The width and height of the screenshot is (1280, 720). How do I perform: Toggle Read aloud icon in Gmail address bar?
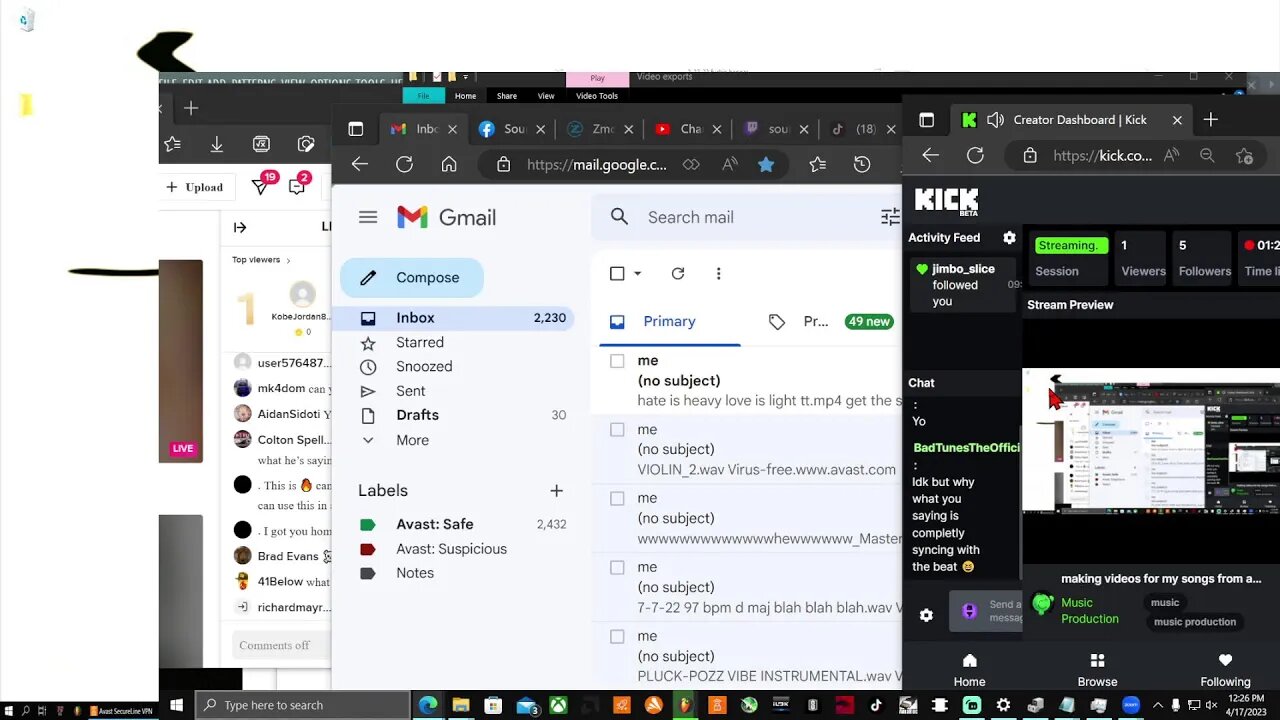tap(730, 165)
